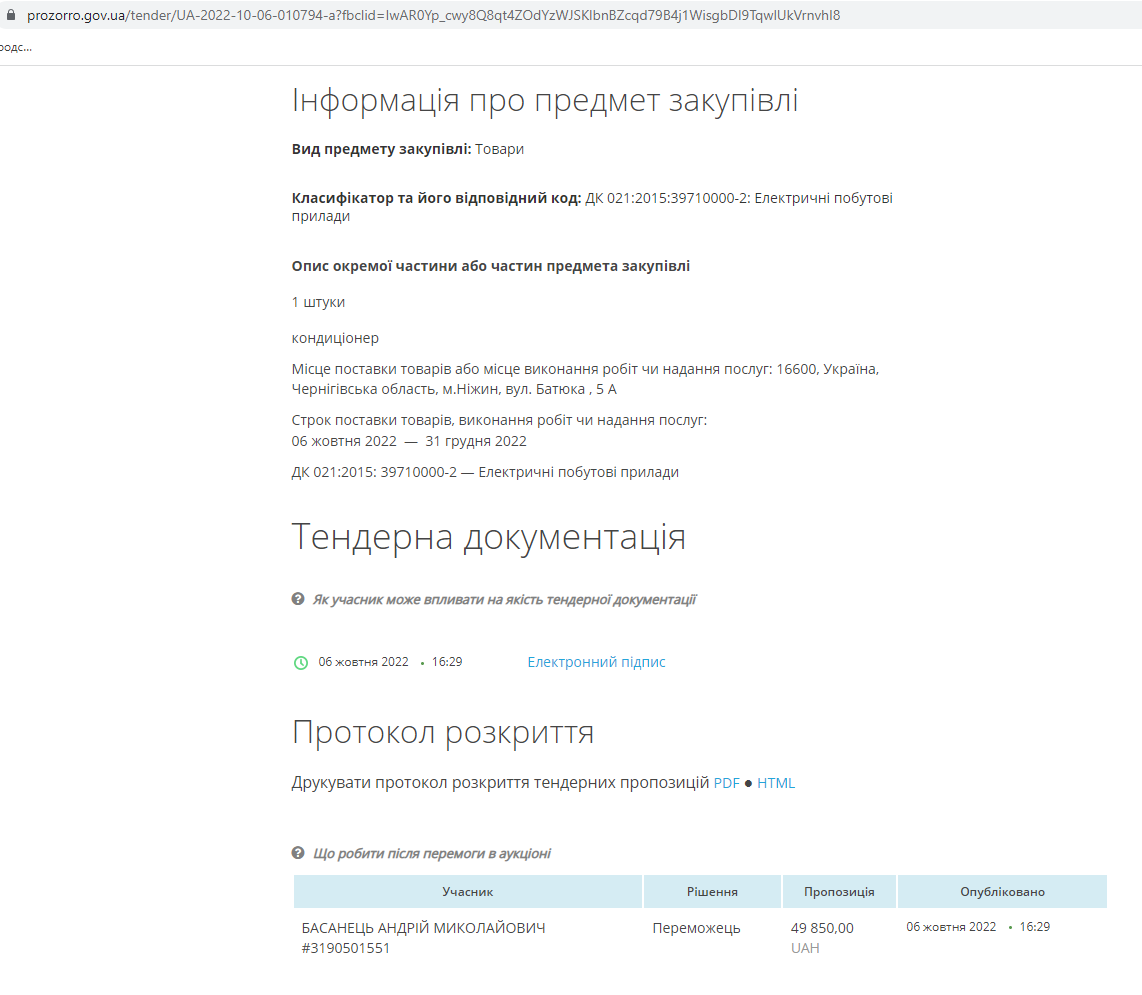Click the truncated bookmark item under the address bar

pos(15,47)
